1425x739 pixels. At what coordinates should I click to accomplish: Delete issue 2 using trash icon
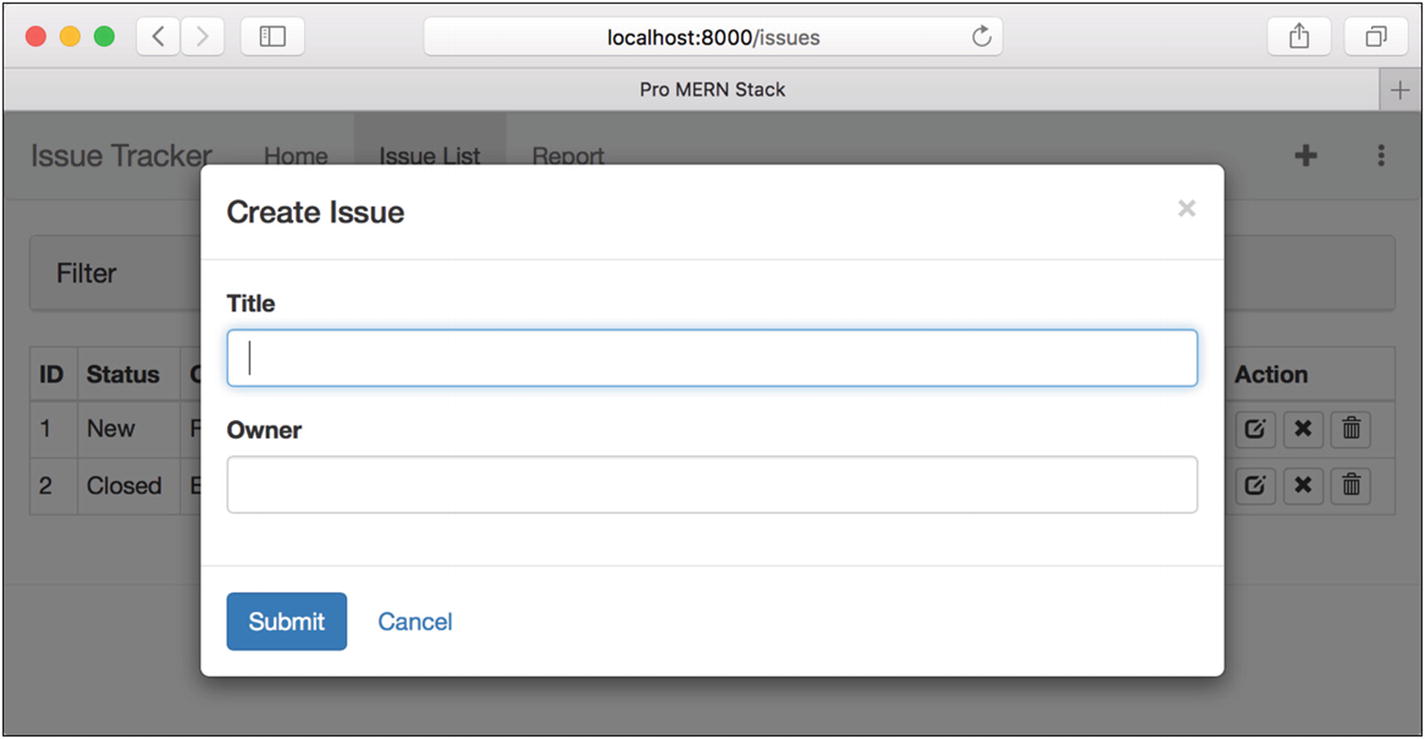1351,486
